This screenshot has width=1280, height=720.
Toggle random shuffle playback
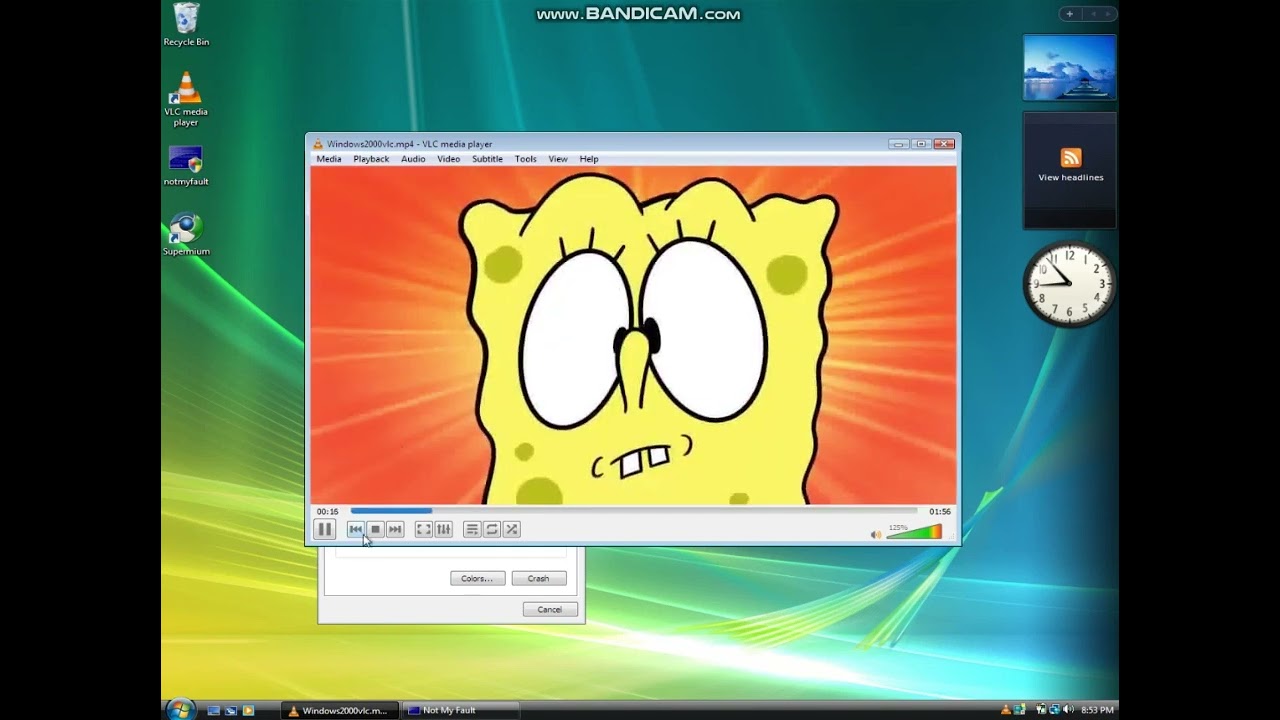click(512, 529)
